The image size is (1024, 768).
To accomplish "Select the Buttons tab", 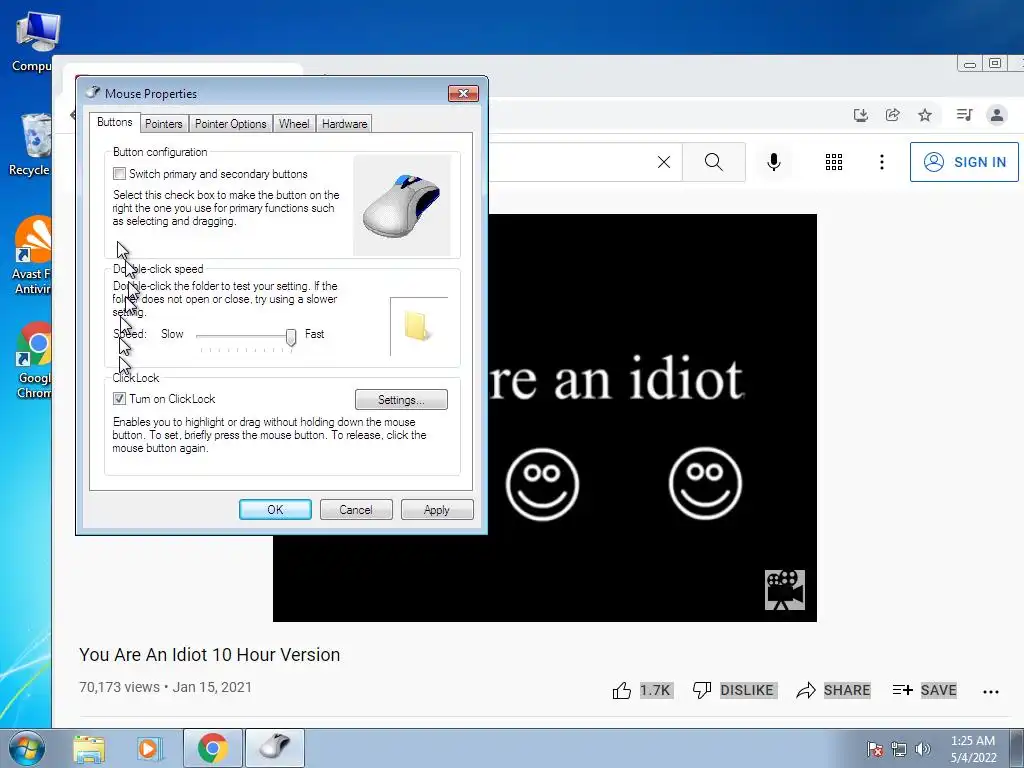I will tap(115, 122).
